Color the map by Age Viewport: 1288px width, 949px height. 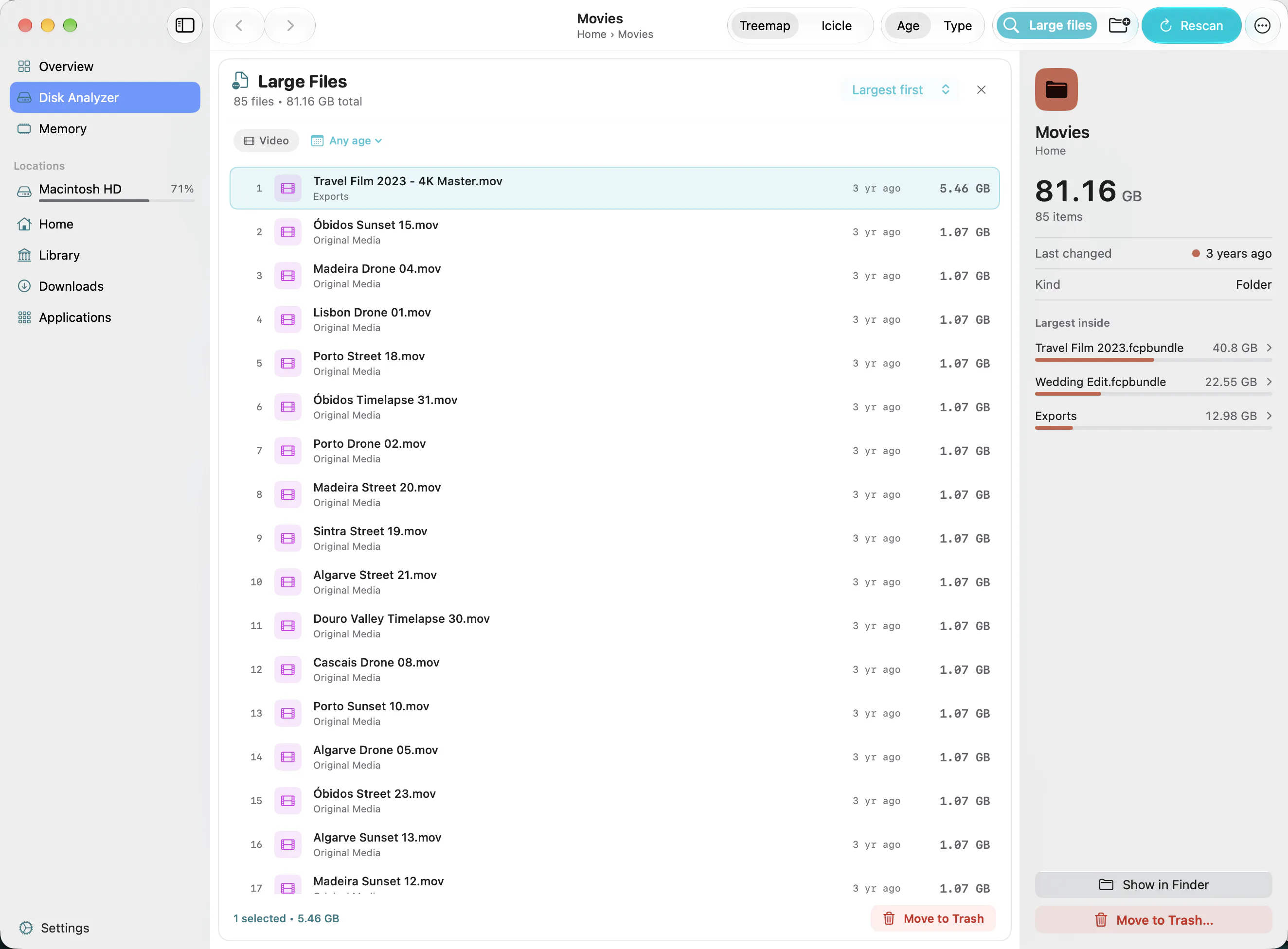pyautogui.click(x=908, y=25)
